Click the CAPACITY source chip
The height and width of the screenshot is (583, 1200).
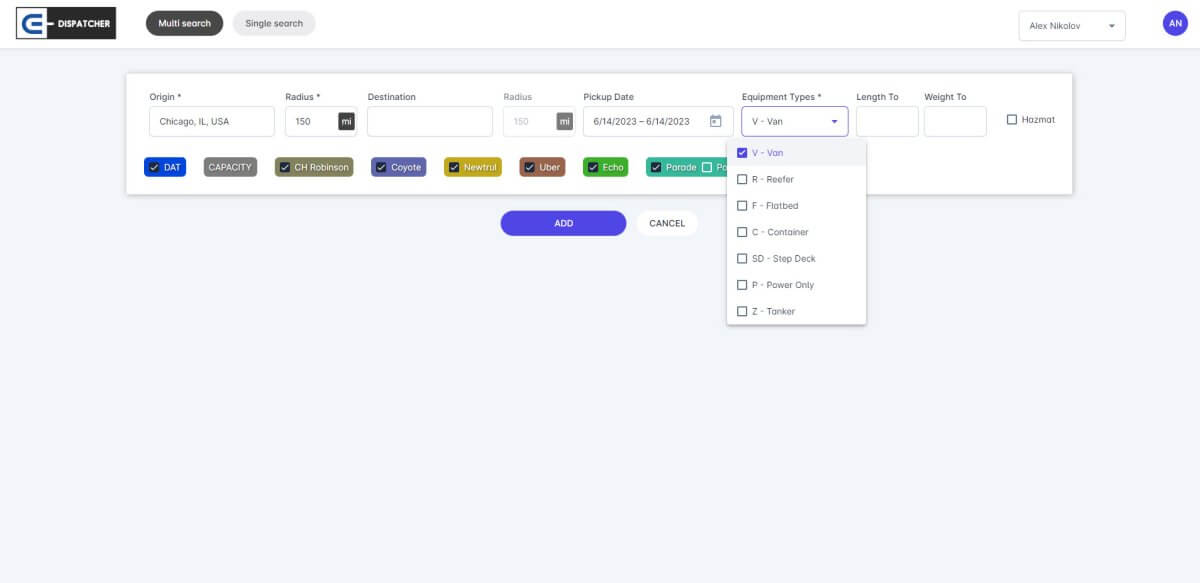[230, 167]
